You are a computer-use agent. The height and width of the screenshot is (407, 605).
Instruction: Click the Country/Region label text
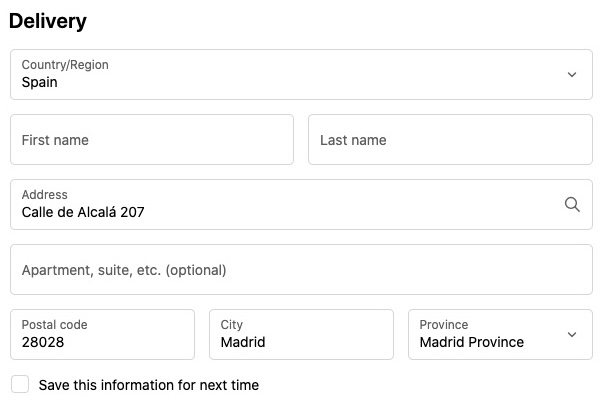click(65, 65)
